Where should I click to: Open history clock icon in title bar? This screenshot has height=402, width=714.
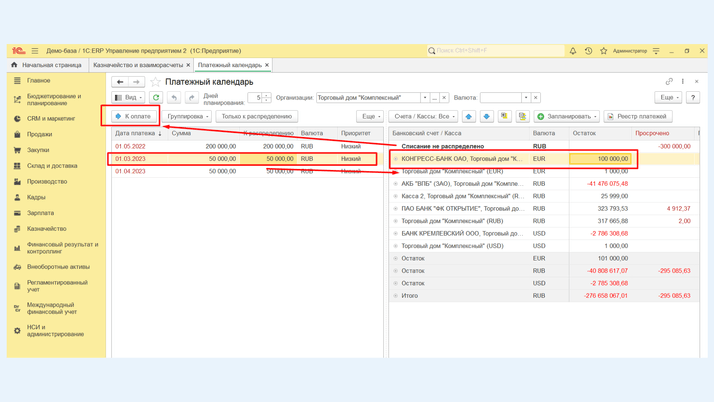[588, 51]
